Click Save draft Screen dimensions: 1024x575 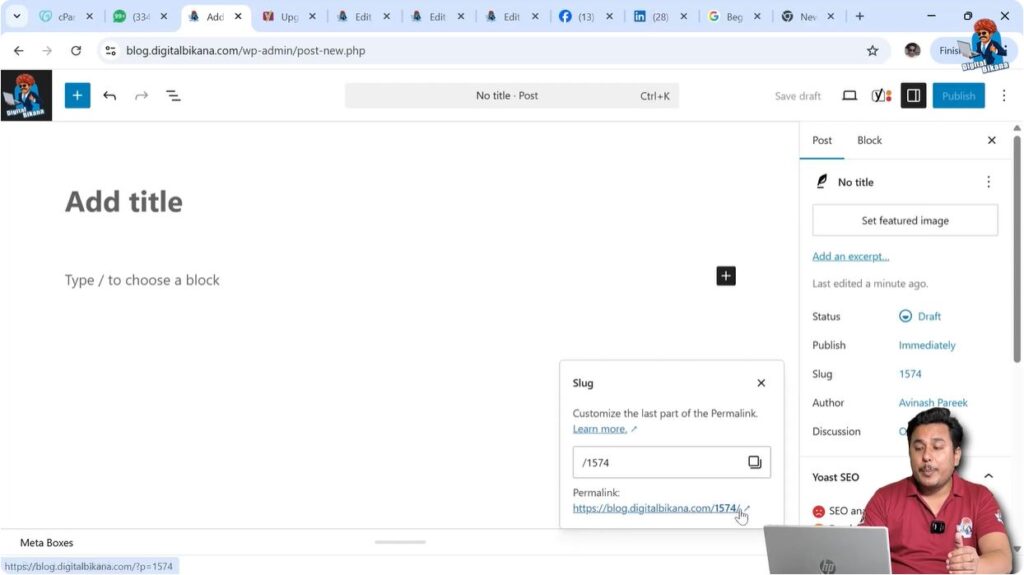click(x=797, y=96)
